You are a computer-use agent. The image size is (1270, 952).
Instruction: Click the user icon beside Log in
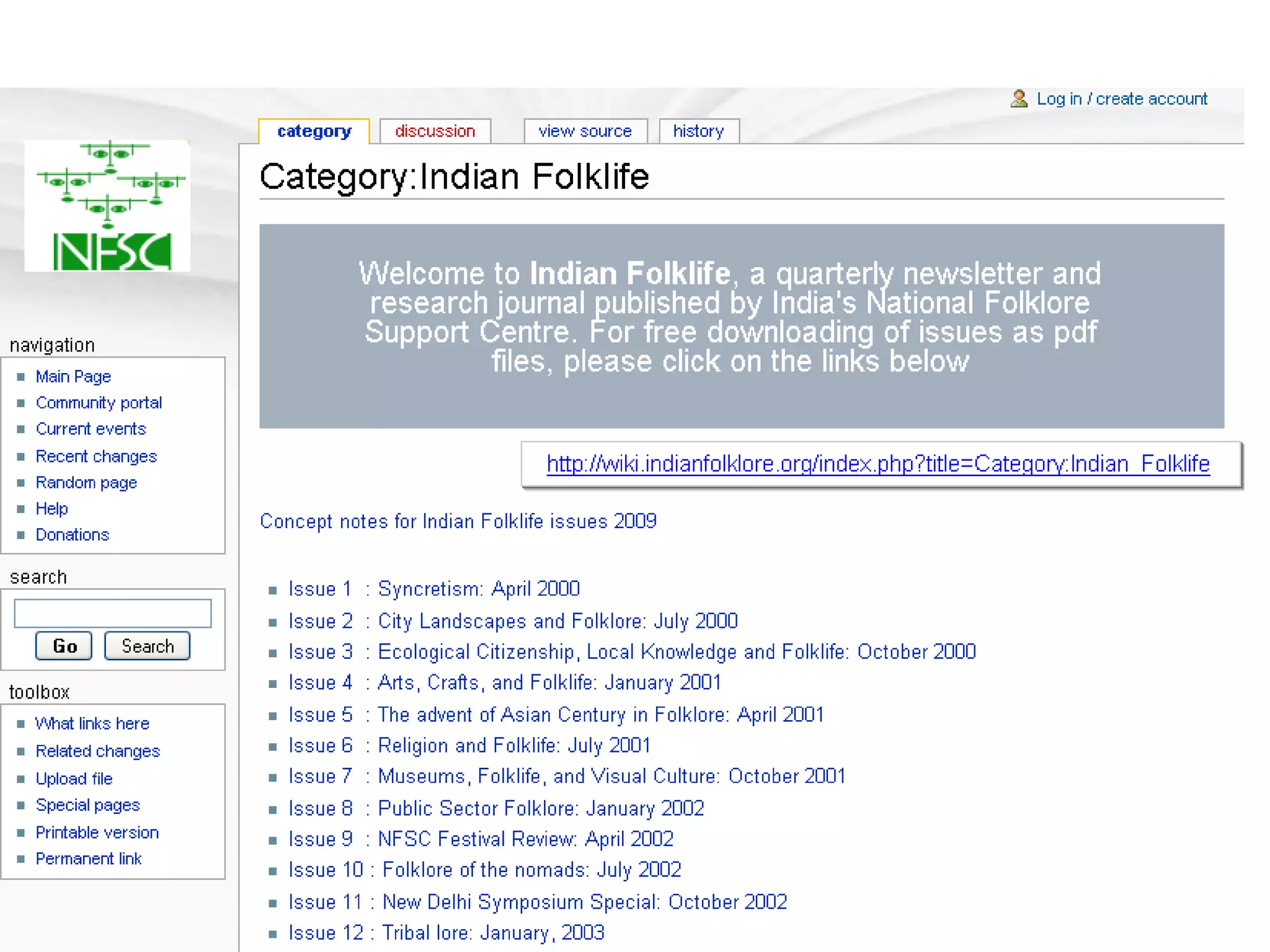coord(1019,99)
